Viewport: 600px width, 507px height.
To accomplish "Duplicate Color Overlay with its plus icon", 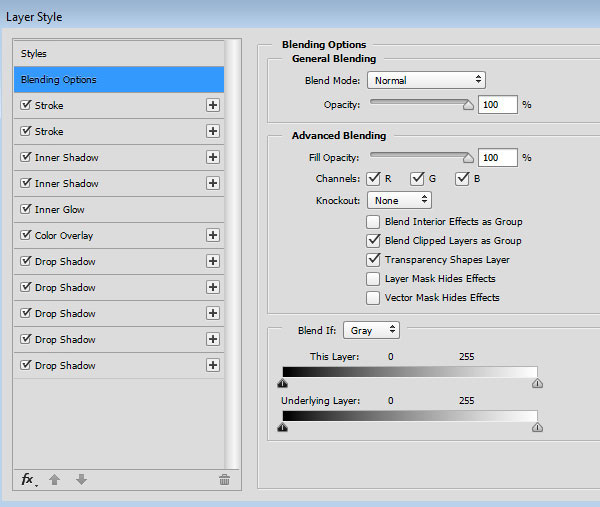I will (213, 235).
